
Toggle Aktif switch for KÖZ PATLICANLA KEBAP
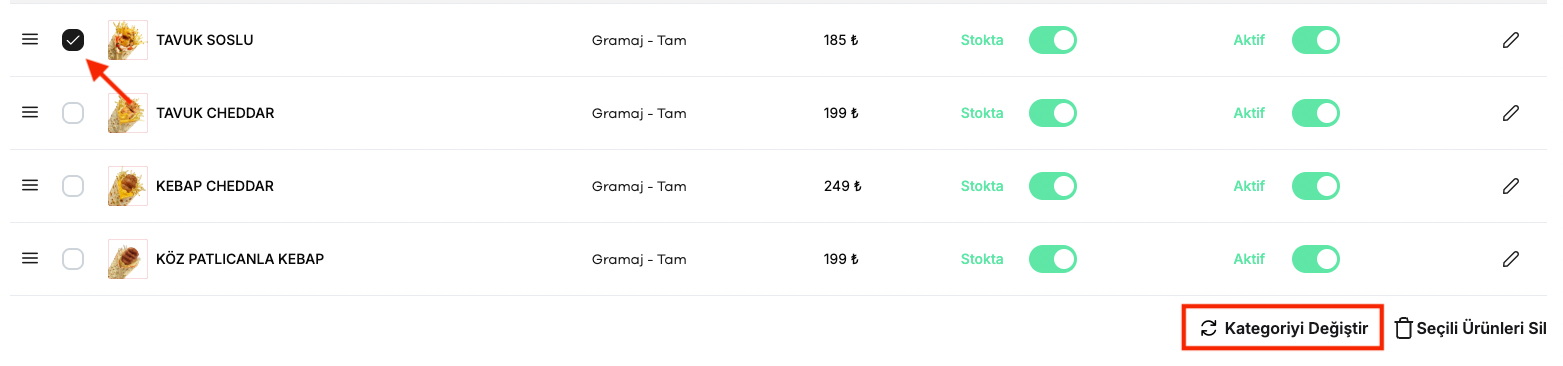(1316, 259)
